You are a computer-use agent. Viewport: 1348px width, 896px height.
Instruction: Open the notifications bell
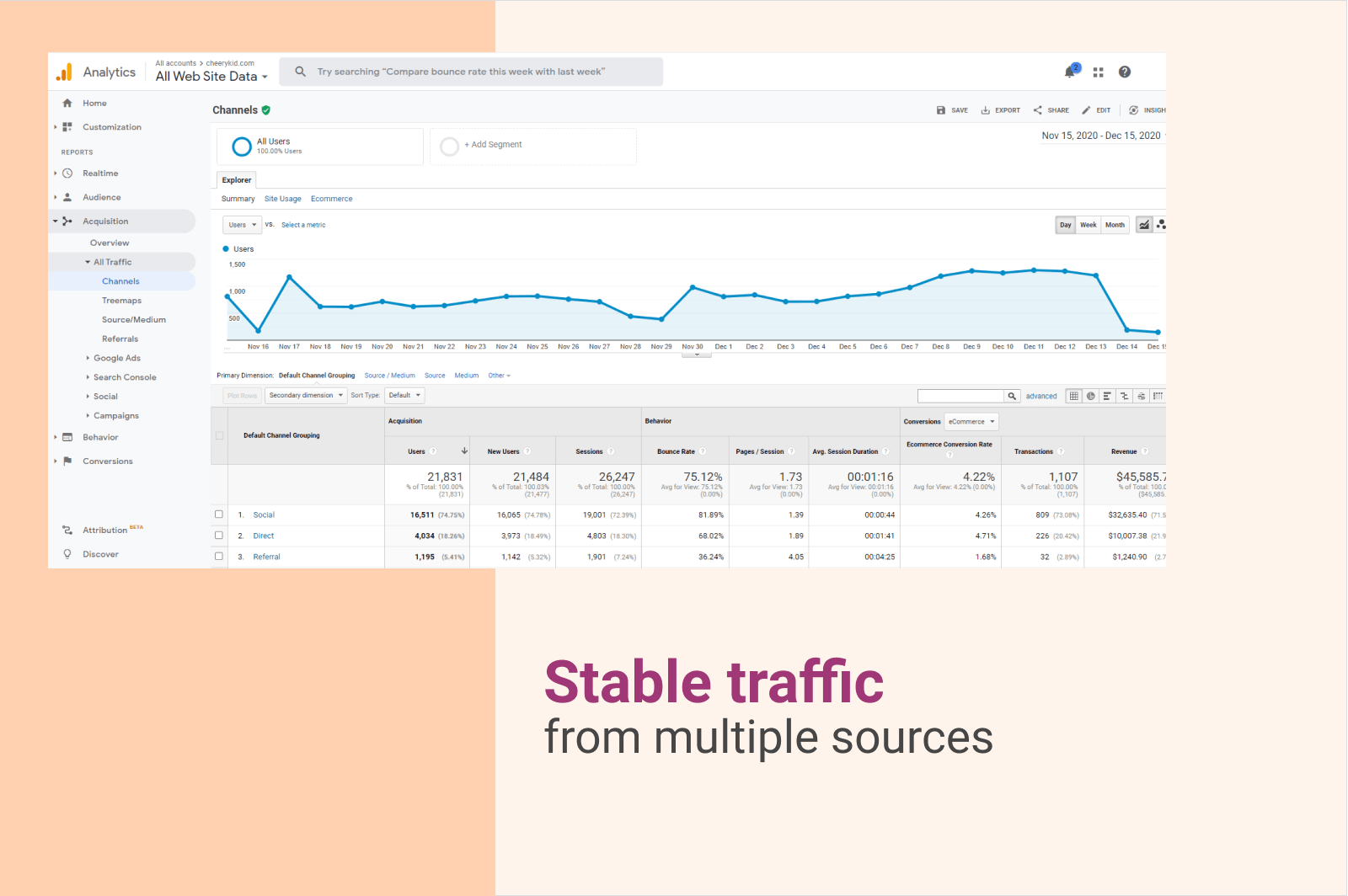point(1070,72)
